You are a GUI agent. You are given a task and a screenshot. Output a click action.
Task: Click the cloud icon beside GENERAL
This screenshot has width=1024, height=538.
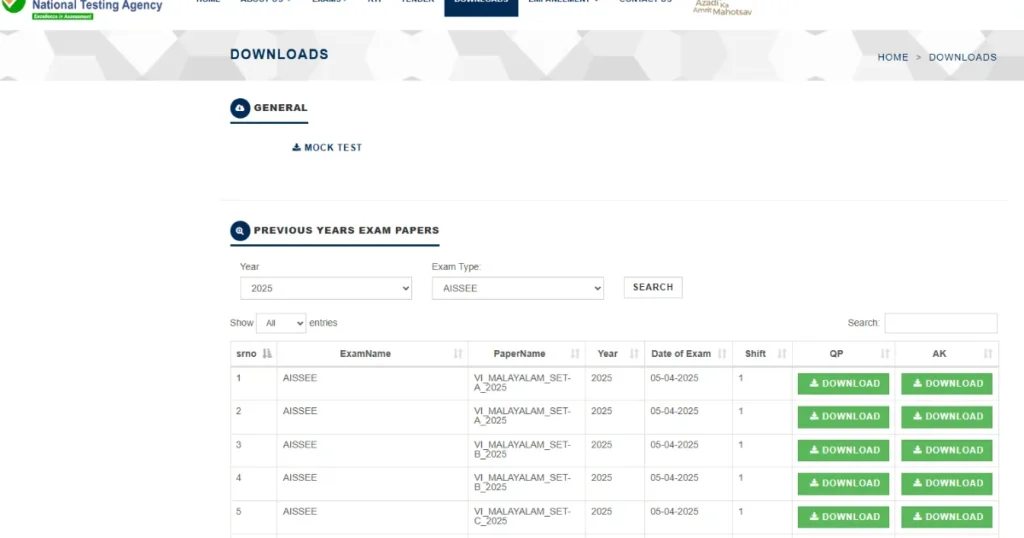pyautogui.click(x=240, y=108)
